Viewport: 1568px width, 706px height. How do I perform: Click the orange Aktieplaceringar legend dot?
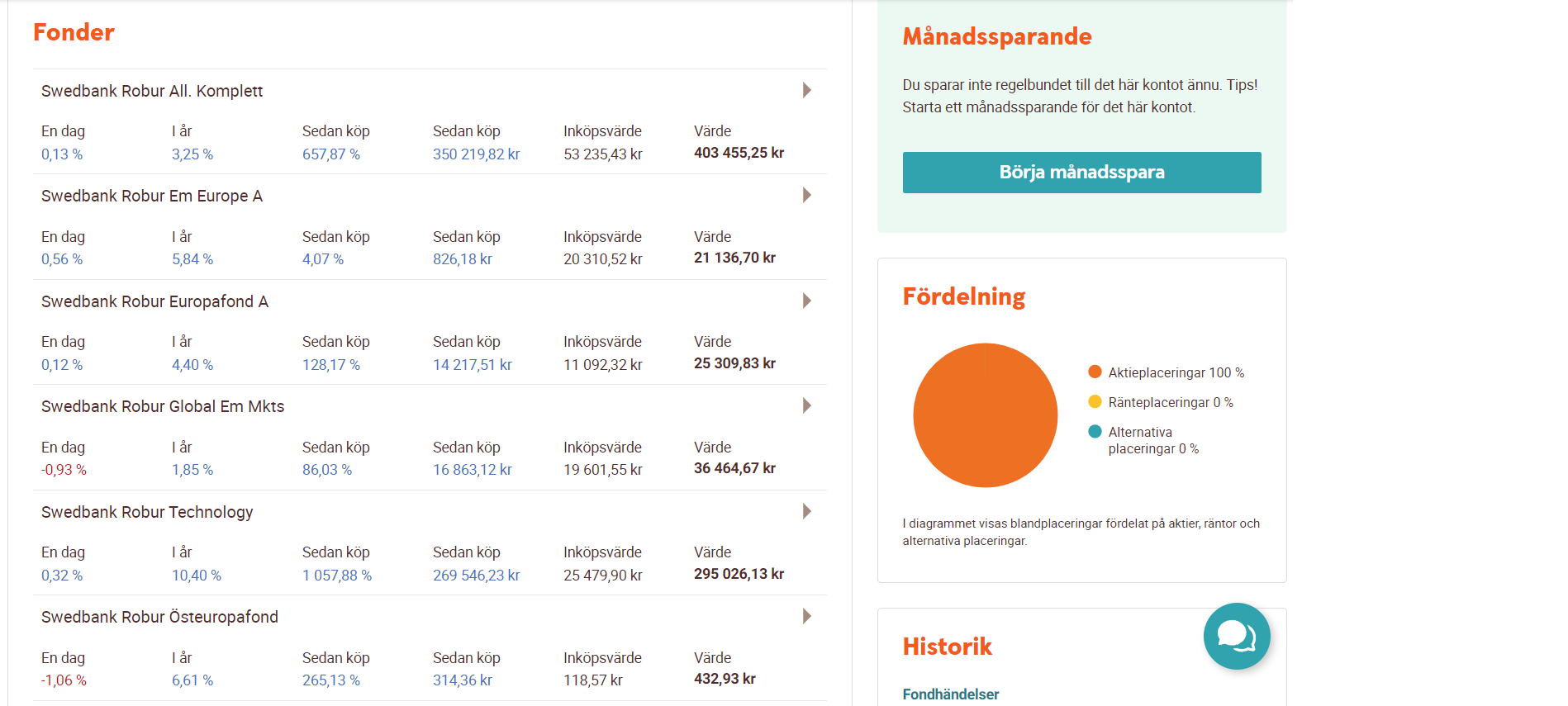click(x=1095, y=372)
